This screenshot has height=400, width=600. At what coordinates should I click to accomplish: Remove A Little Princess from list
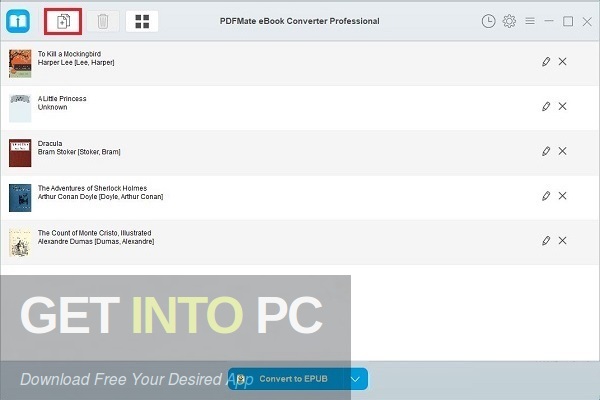[562, 106]
